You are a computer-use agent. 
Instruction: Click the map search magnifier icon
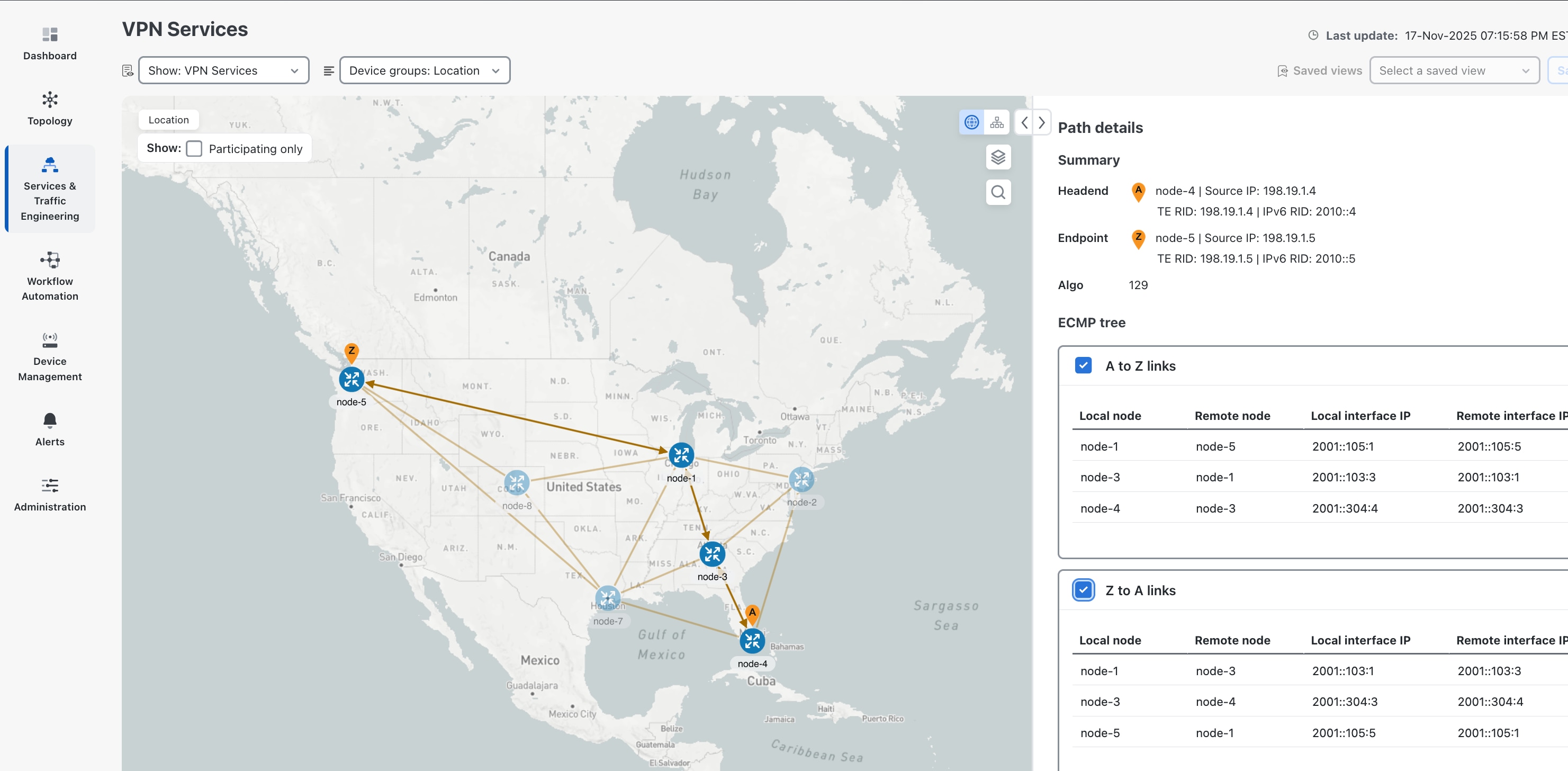click(998, 192)
